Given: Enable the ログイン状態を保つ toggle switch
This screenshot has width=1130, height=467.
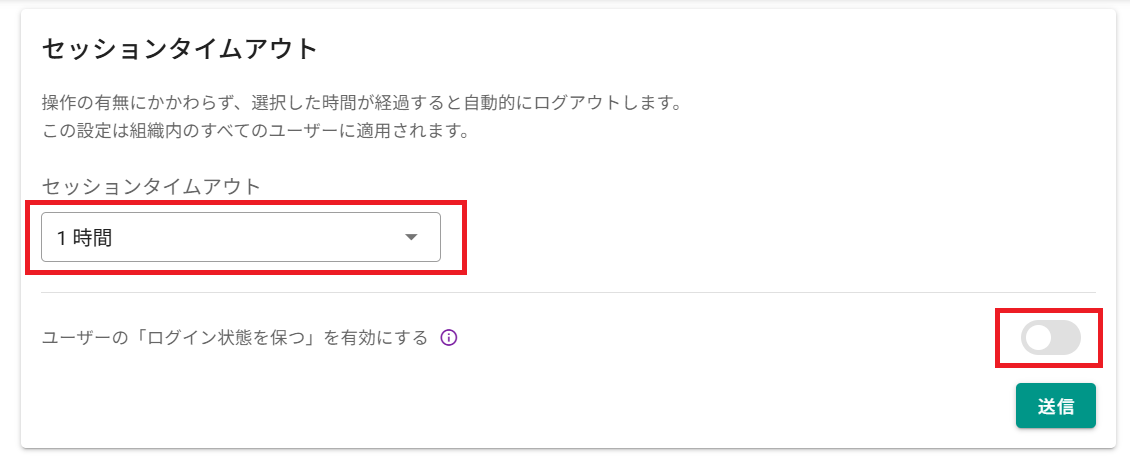Looking at the screenshot, I should pyautogui.click(x=1050, y=338).
